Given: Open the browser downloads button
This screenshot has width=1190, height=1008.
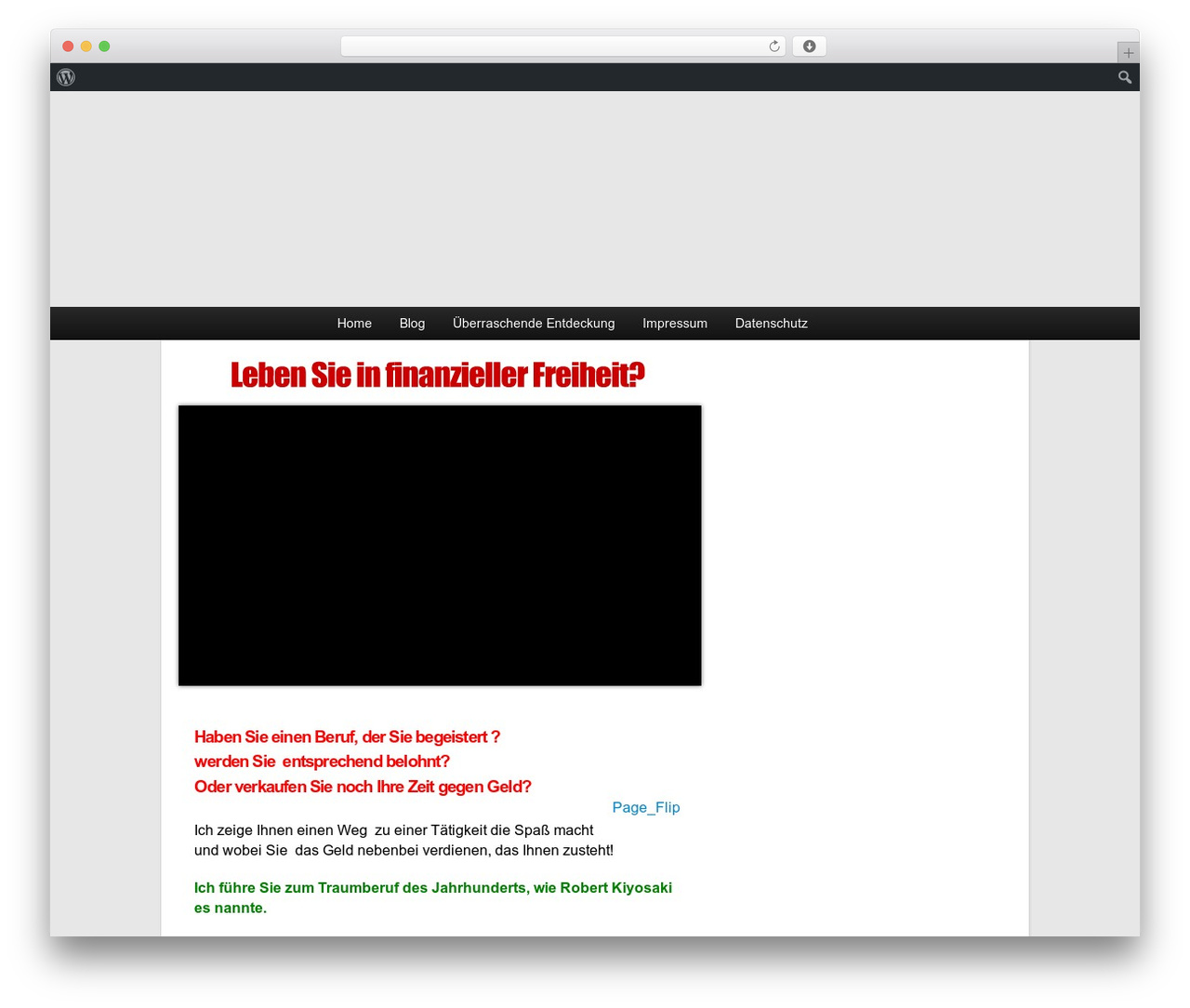Looking at the screenshot, I should click(x=809, y=46).
